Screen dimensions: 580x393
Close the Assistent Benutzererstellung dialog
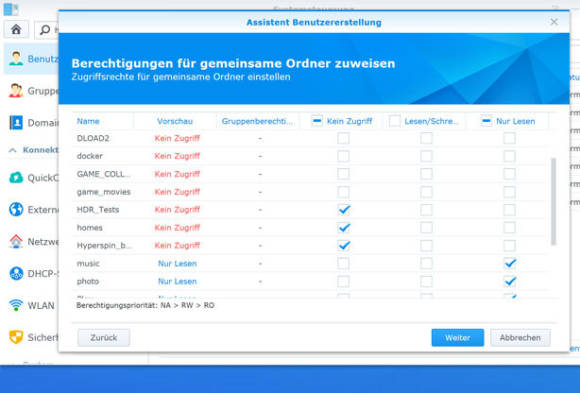coord(554,22)
